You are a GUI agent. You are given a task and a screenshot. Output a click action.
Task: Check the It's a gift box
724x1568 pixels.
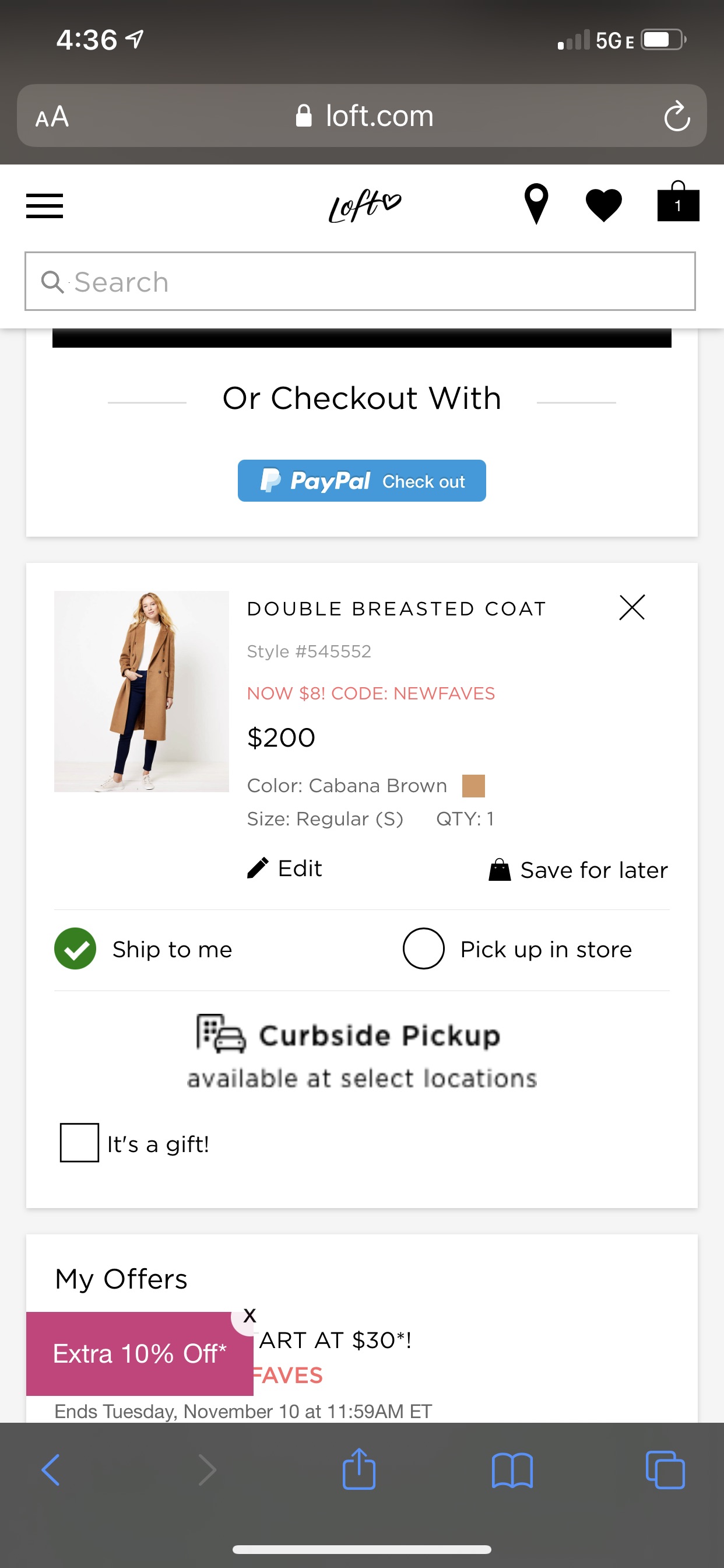pyautogui.click(x=79, y=1144)
